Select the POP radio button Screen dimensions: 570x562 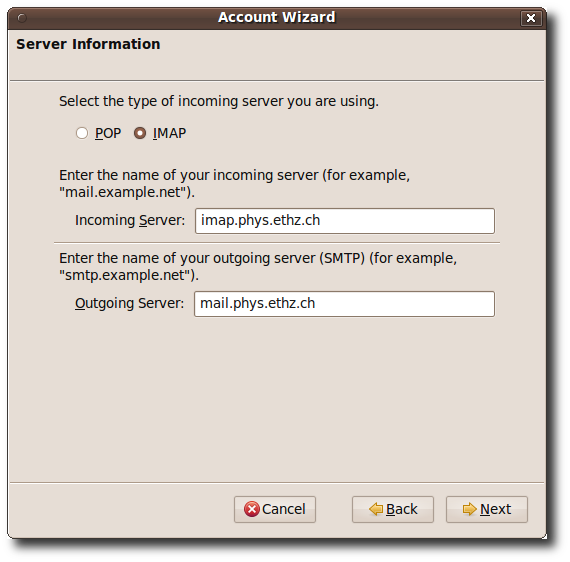tap(82, 133)
